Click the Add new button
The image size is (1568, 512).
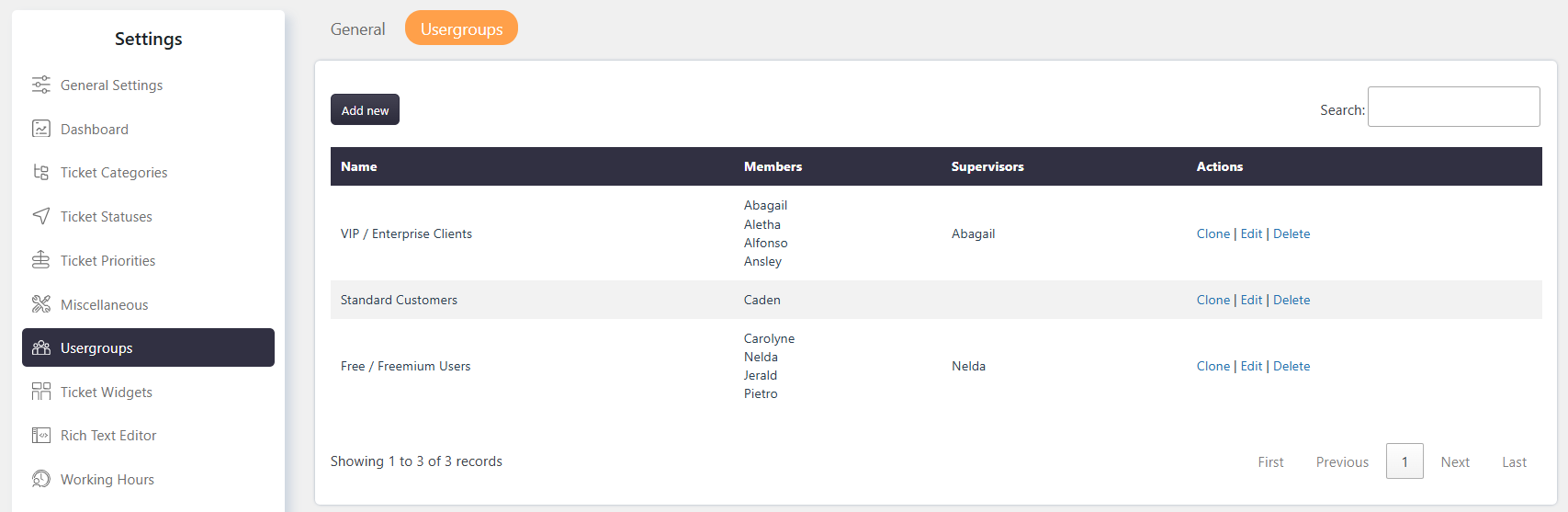365,109
